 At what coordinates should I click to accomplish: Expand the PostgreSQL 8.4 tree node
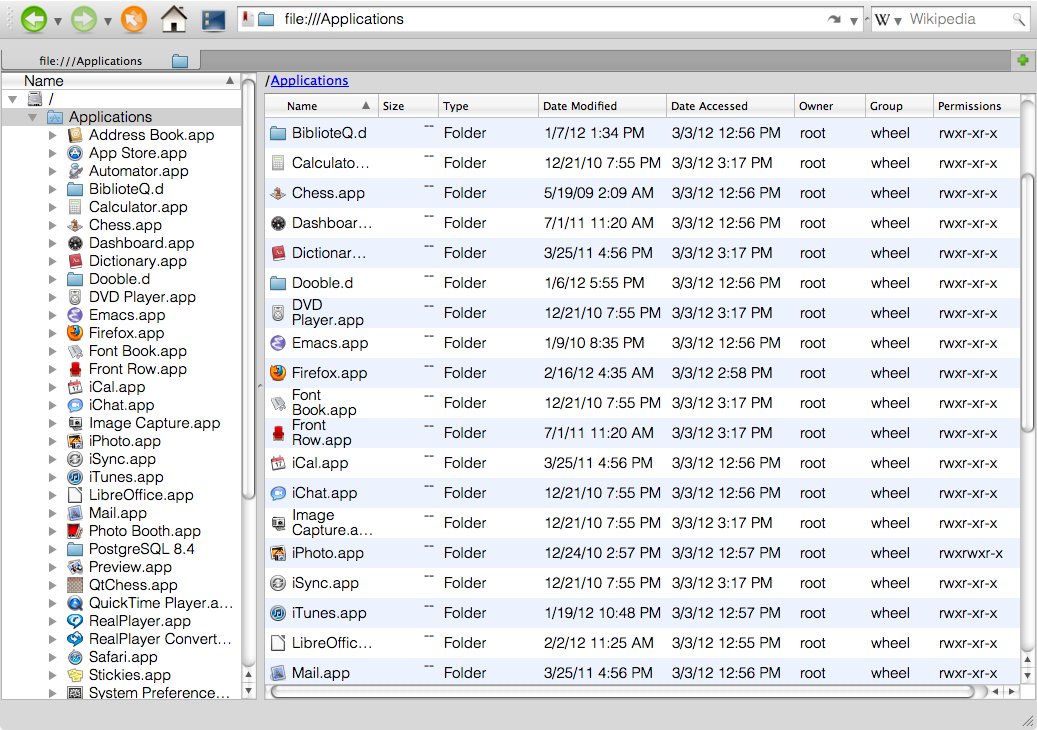pos(52,549)
